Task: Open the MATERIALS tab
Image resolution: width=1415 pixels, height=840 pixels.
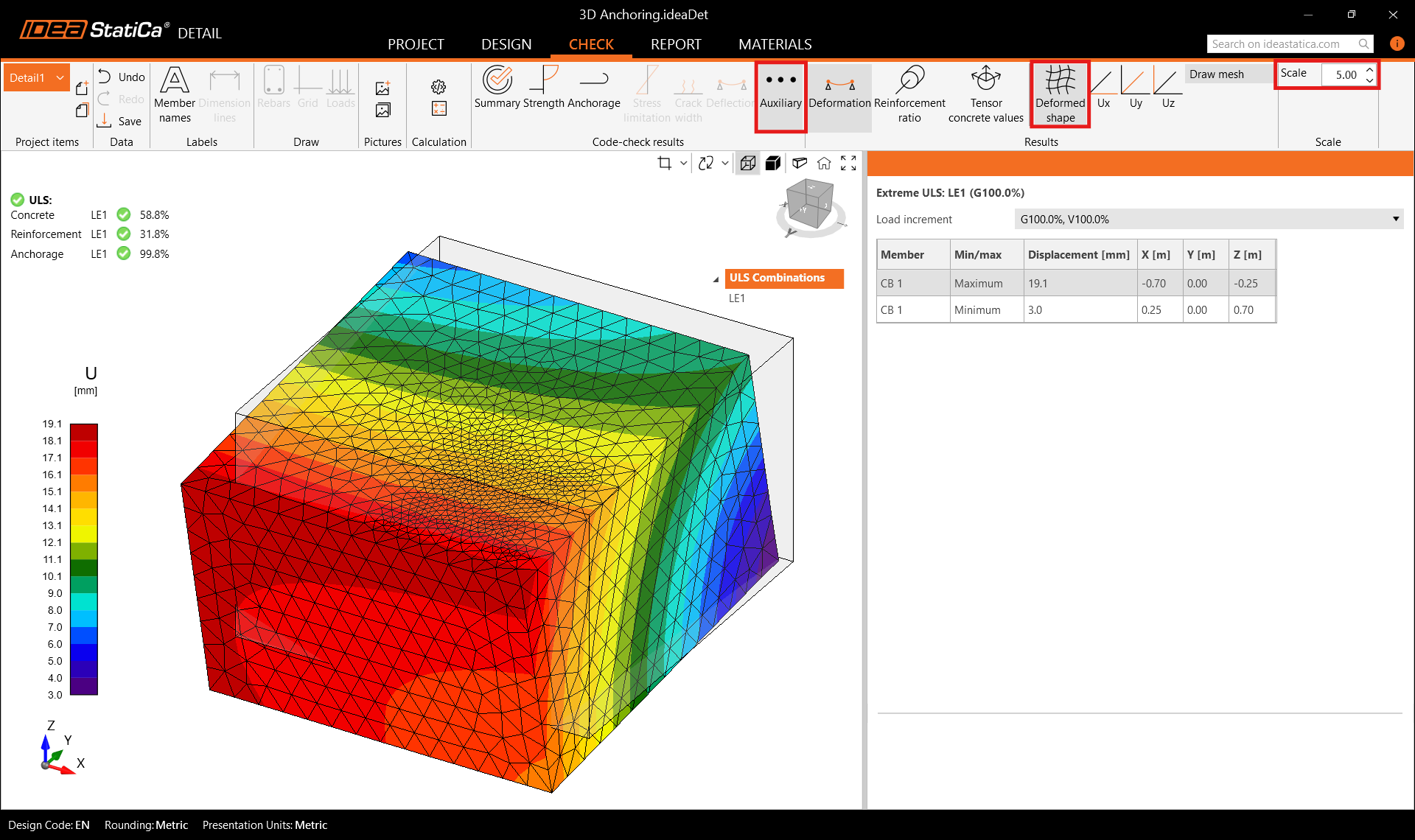Action: click(x=775, y=44)
